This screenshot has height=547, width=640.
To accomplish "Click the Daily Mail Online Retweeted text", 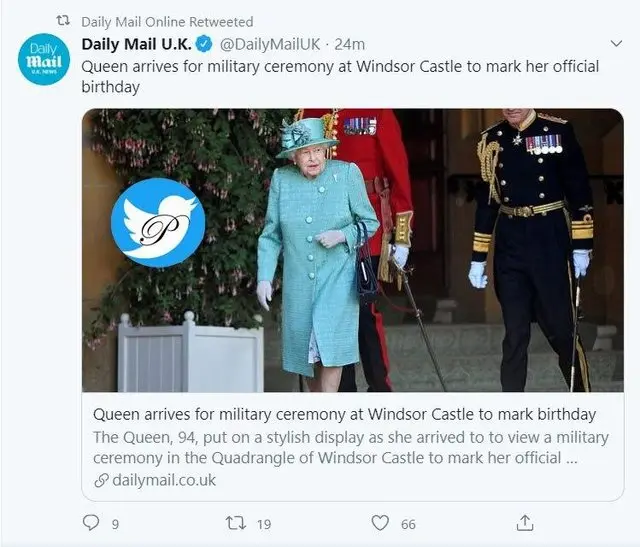I will 167,21.
